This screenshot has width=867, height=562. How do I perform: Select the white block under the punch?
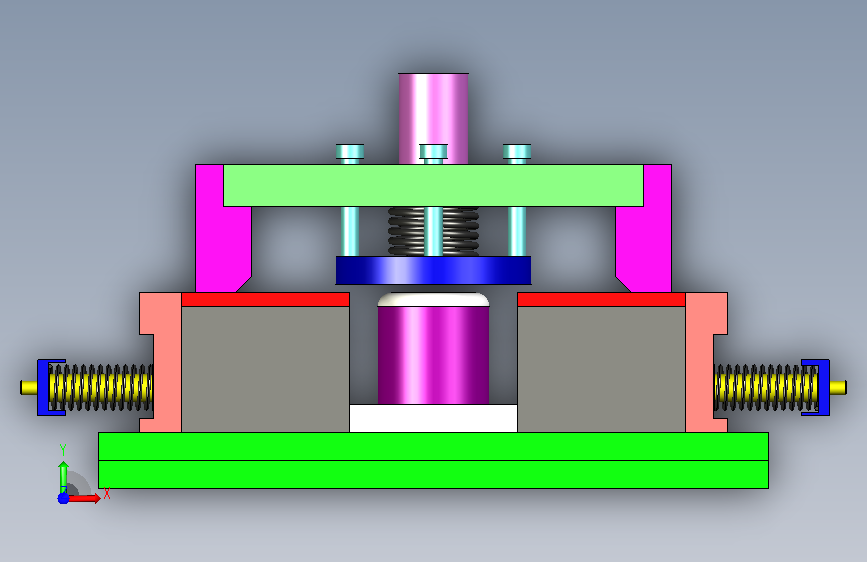[x=434, y=418]
